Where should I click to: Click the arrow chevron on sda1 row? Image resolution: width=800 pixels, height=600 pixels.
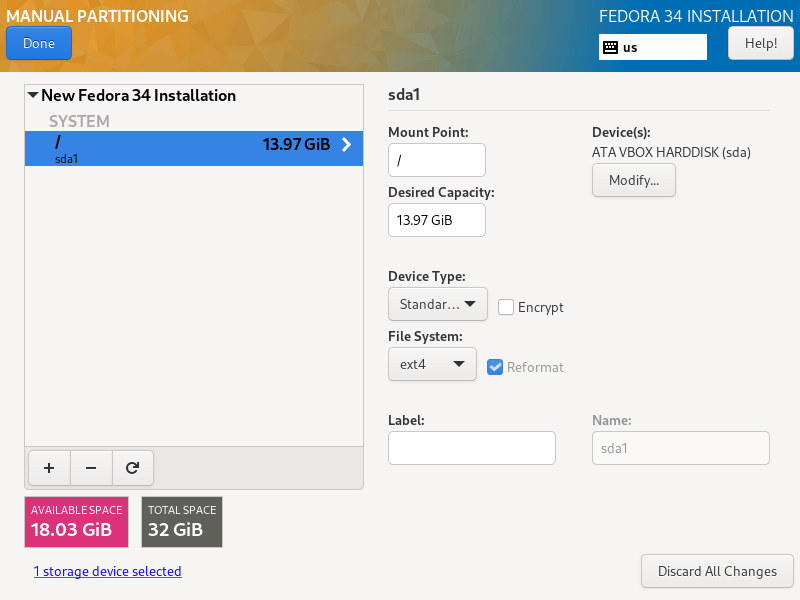[x=347, y=144]
